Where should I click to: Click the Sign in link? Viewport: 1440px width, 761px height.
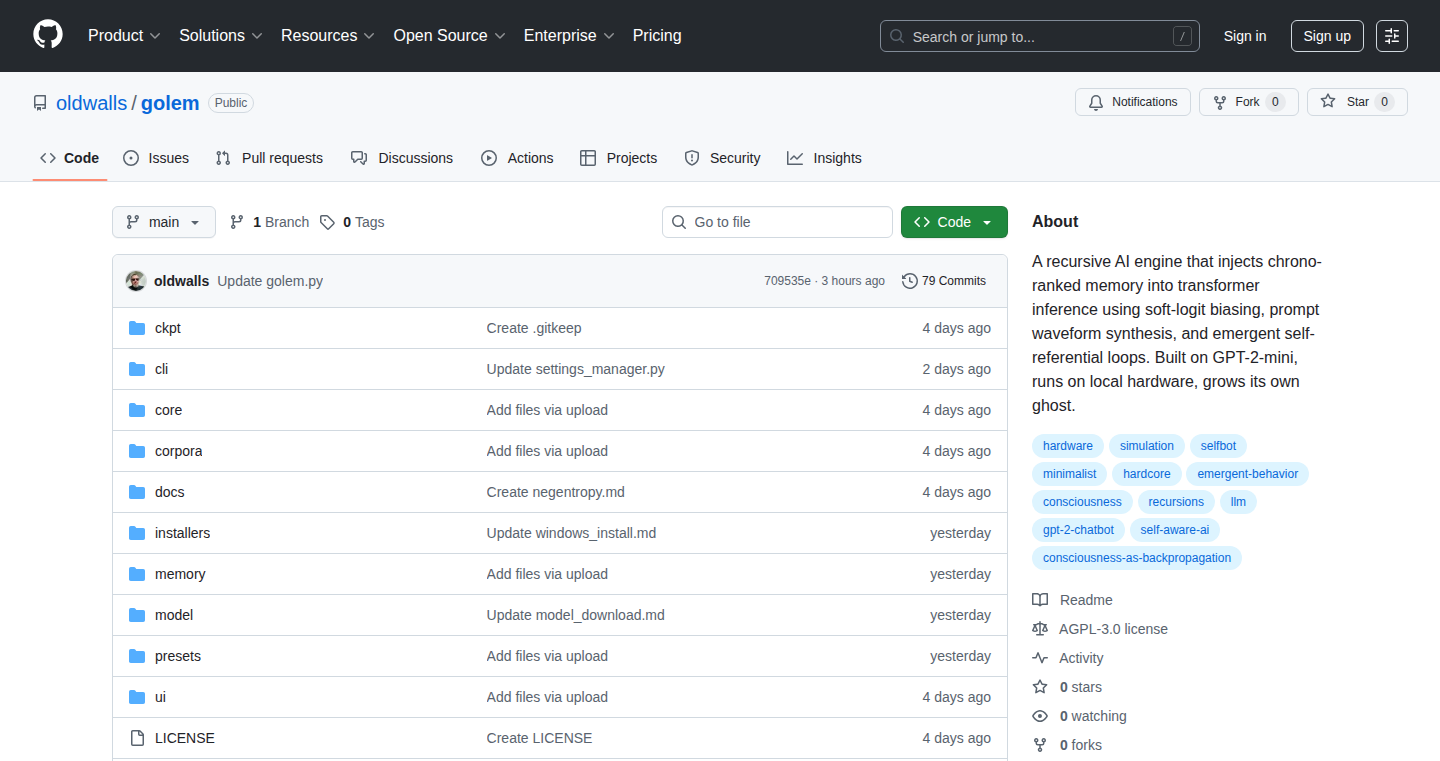point(1245,36)
